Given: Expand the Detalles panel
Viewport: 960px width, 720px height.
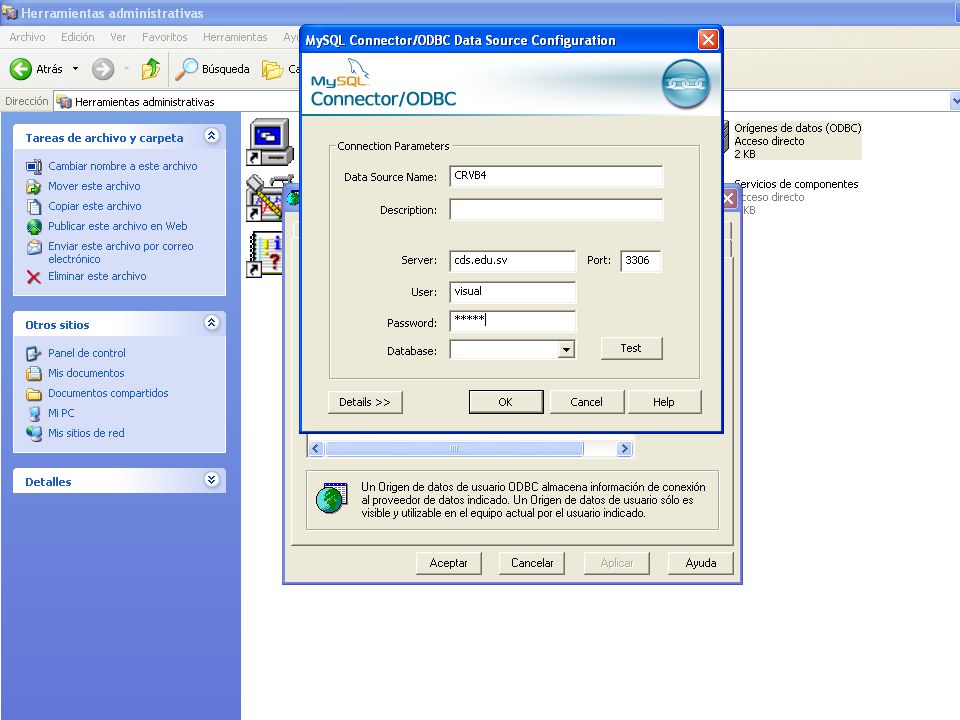Looking at the screenshot, I should pos(212,479).
